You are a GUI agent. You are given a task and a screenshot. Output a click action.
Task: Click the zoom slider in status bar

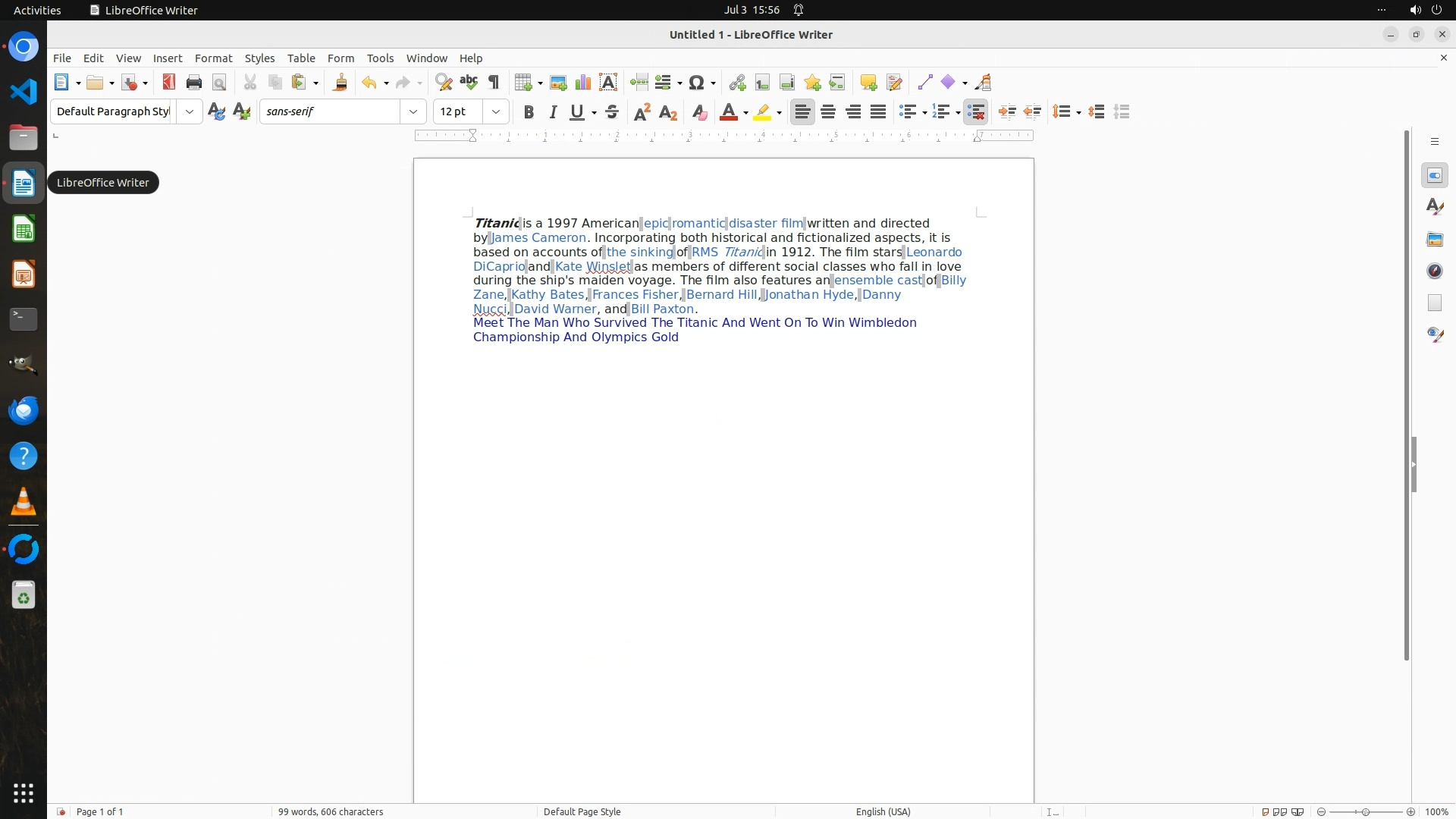coord(1366,812)
